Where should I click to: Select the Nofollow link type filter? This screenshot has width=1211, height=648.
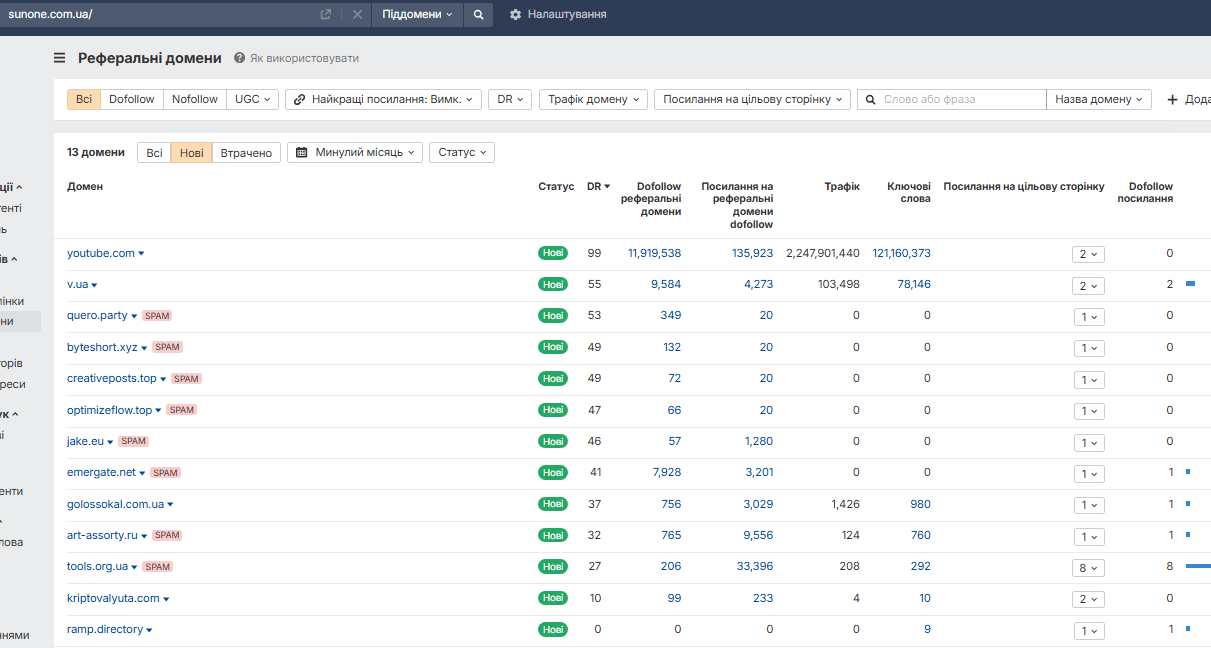(x=194, y=100)
